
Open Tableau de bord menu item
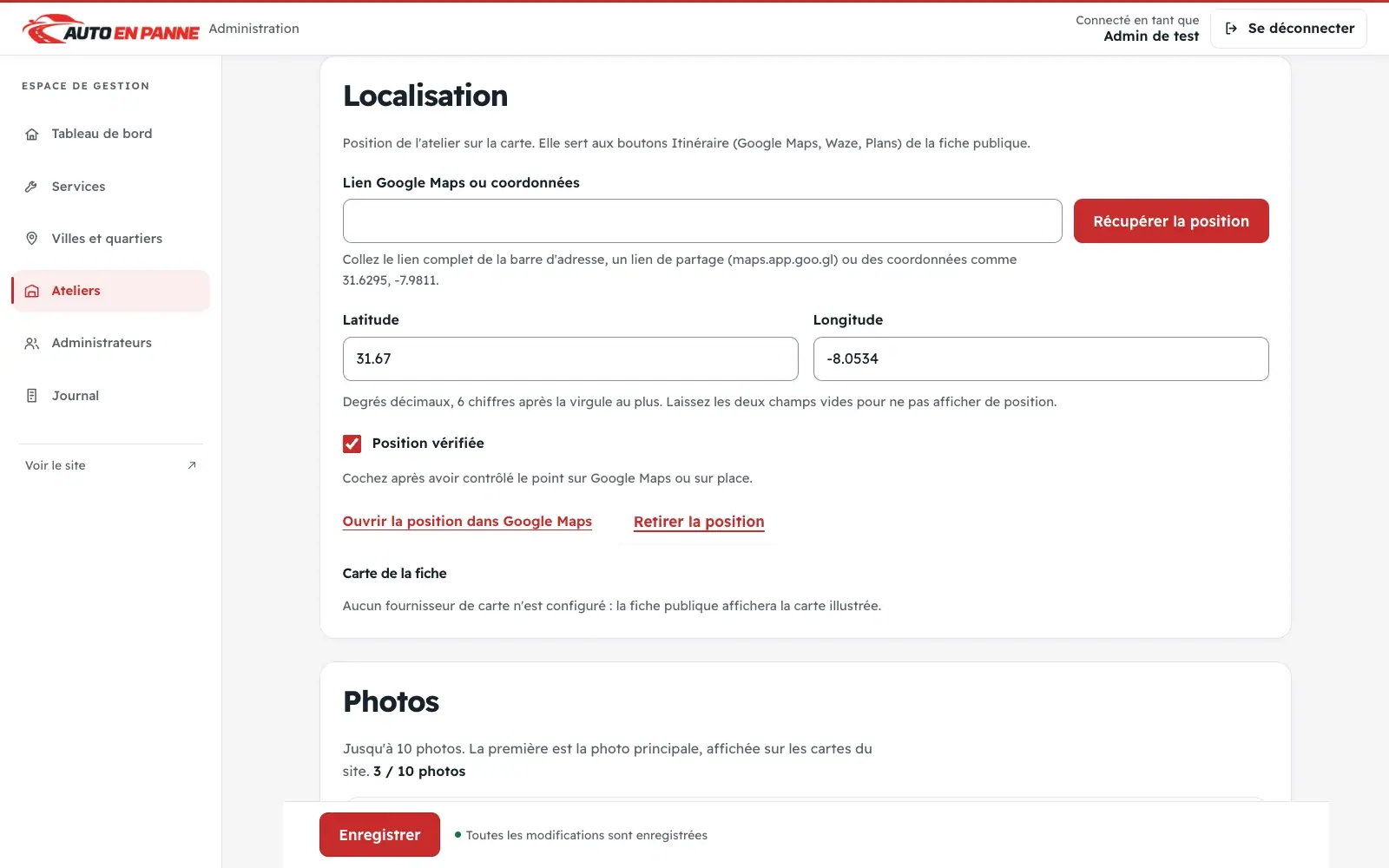click(110, 134)
